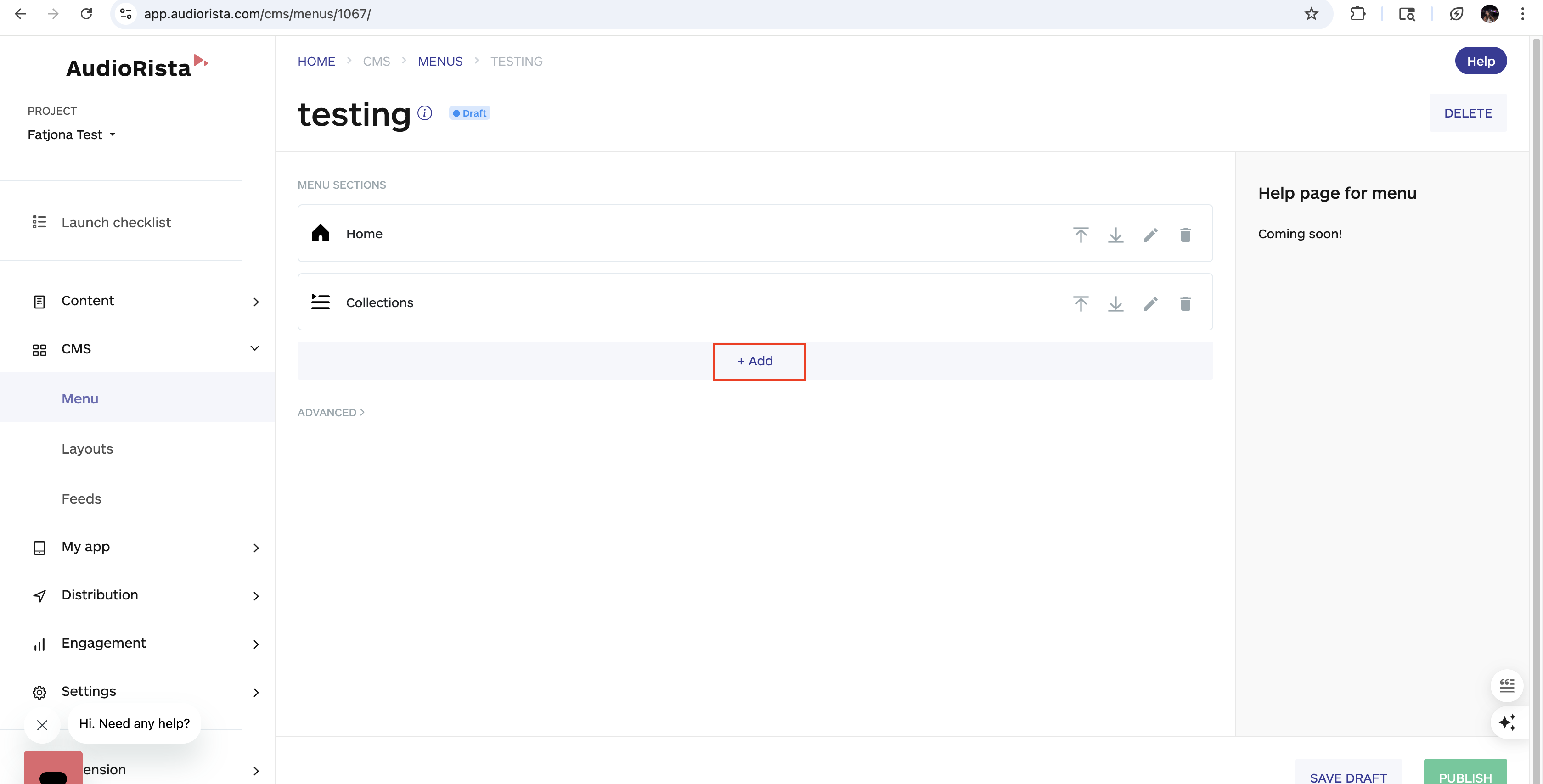Open info tooltip next to testing title
The height and width of the screenshot is (784, 1543).
tap(425, 113)
